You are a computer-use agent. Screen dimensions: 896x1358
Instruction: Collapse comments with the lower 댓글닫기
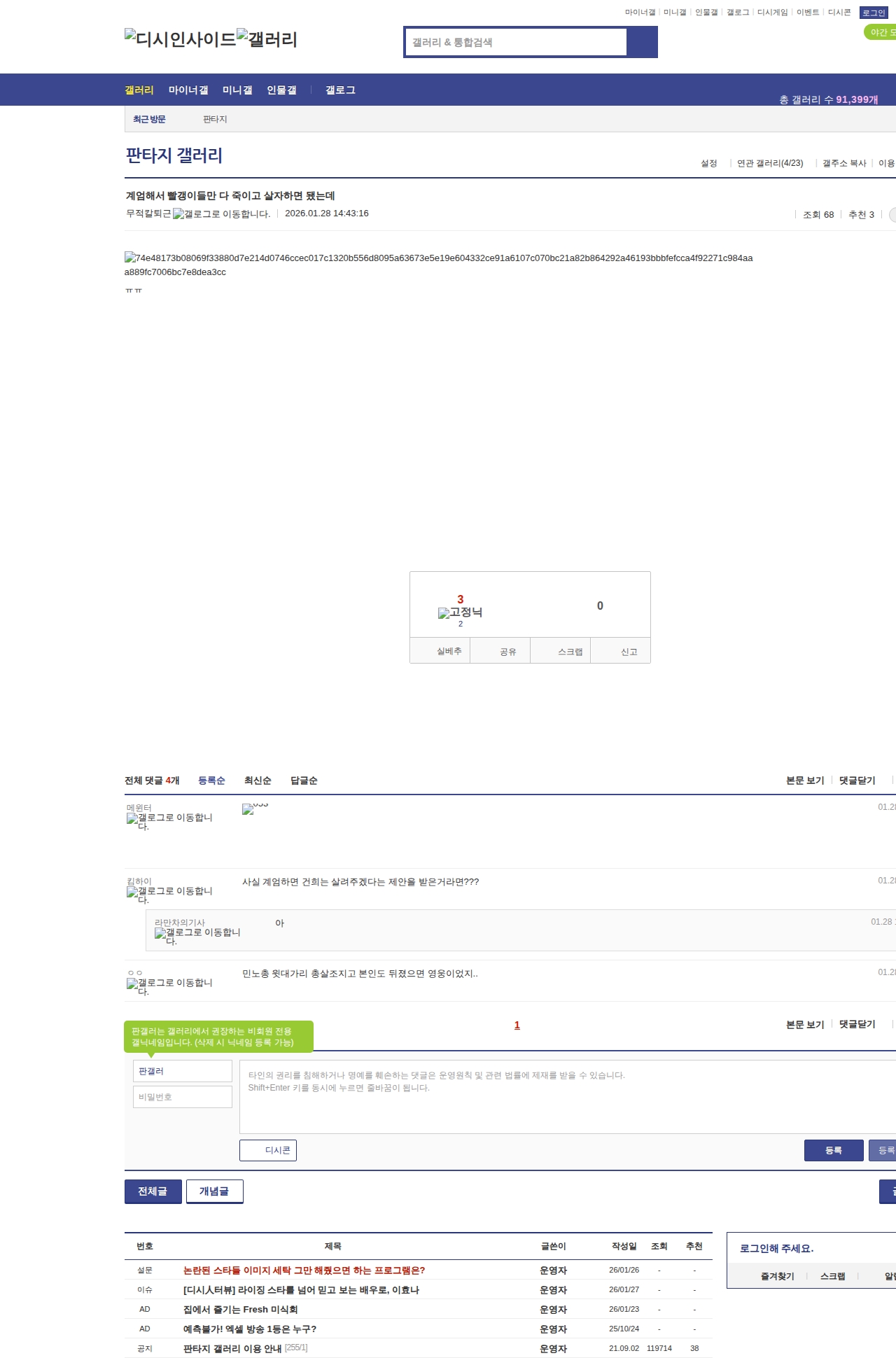[857, 1024]
